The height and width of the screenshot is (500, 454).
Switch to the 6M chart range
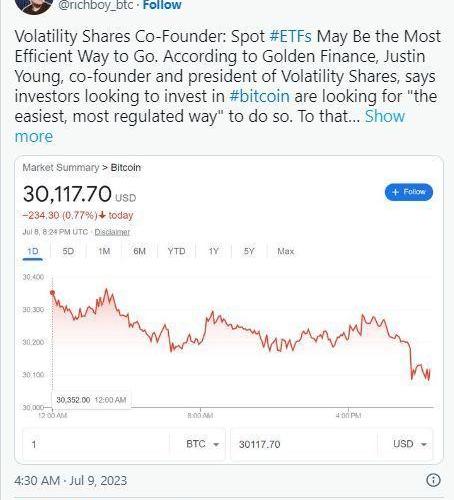click(x=140, y=251)
